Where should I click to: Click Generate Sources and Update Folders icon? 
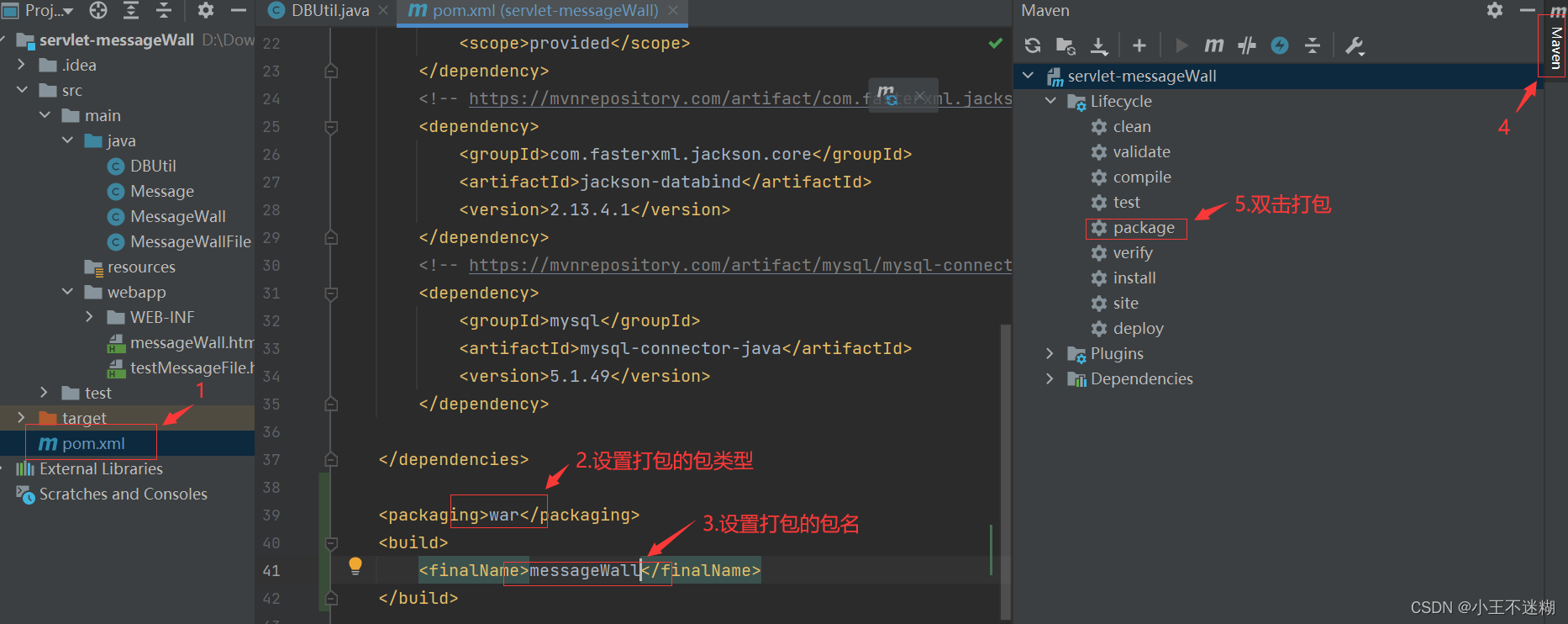click(1066, 45)
